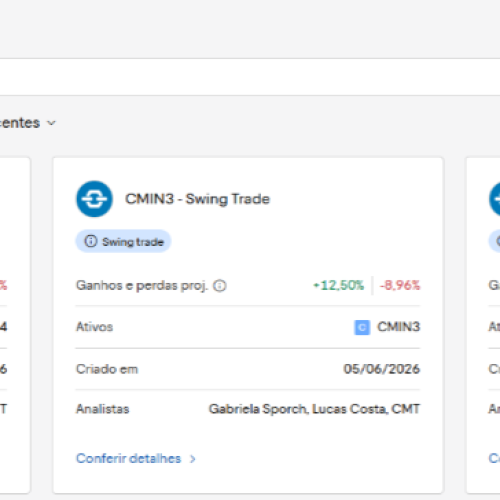Click analysts Gabriela Sporch, Lucas Costa, CMT
Screen dimensions: 500x500
(x=314, y=409)
